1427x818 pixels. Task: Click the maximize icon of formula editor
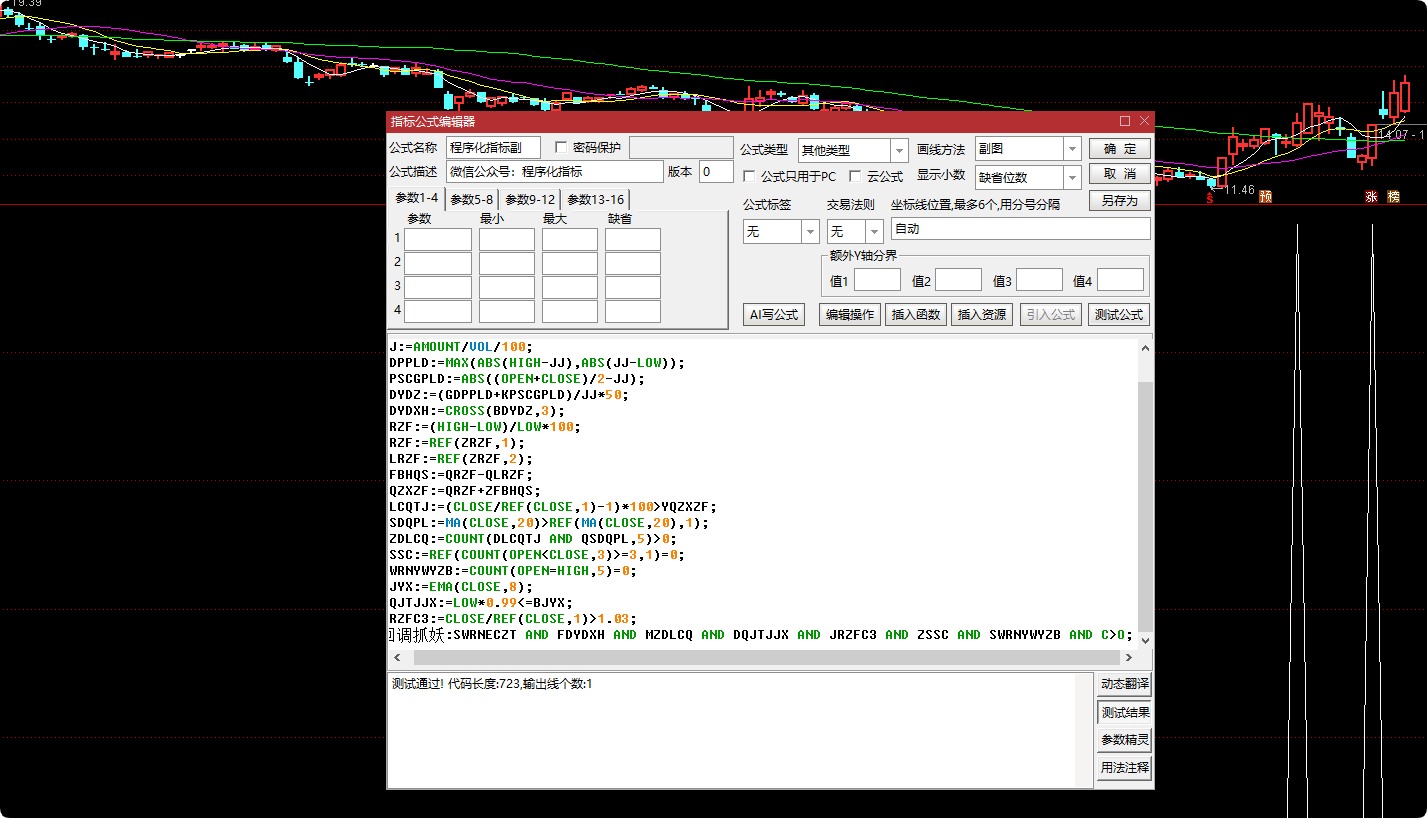(1125, 121)
